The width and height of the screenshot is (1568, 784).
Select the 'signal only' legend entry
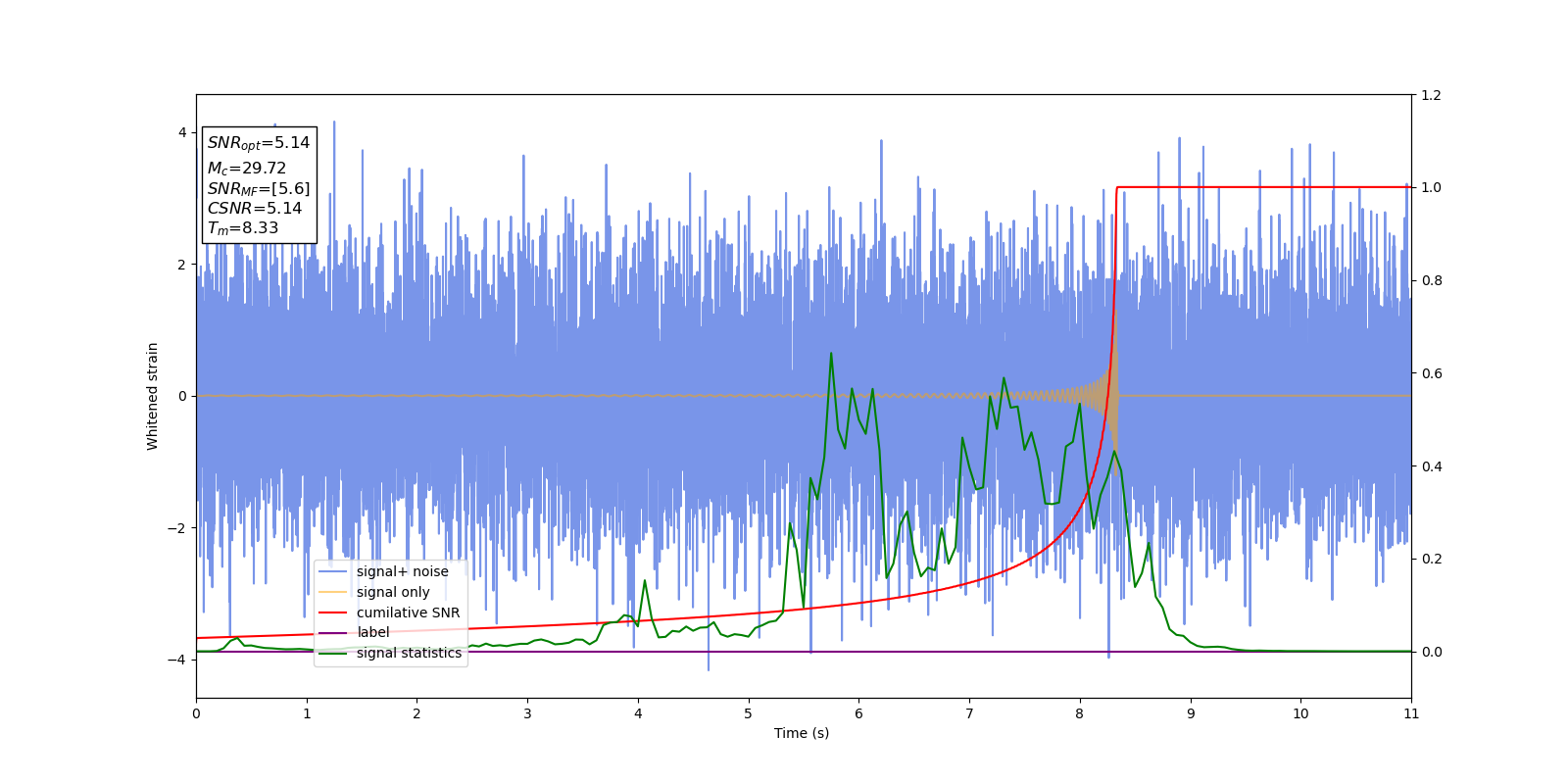375,592
